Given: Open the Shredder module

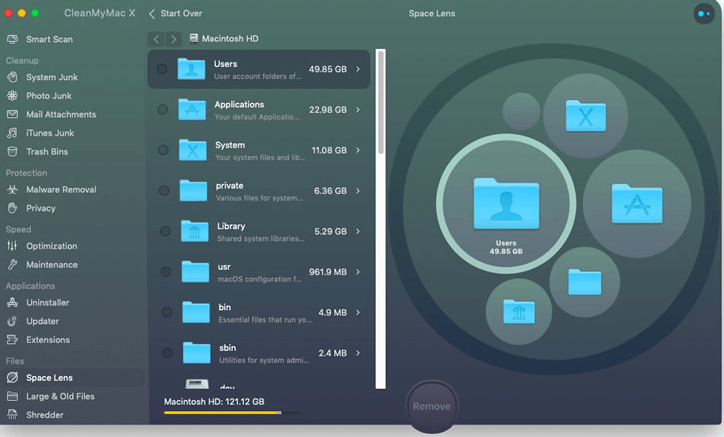Looking at the screenshot, I should (45, 415).
